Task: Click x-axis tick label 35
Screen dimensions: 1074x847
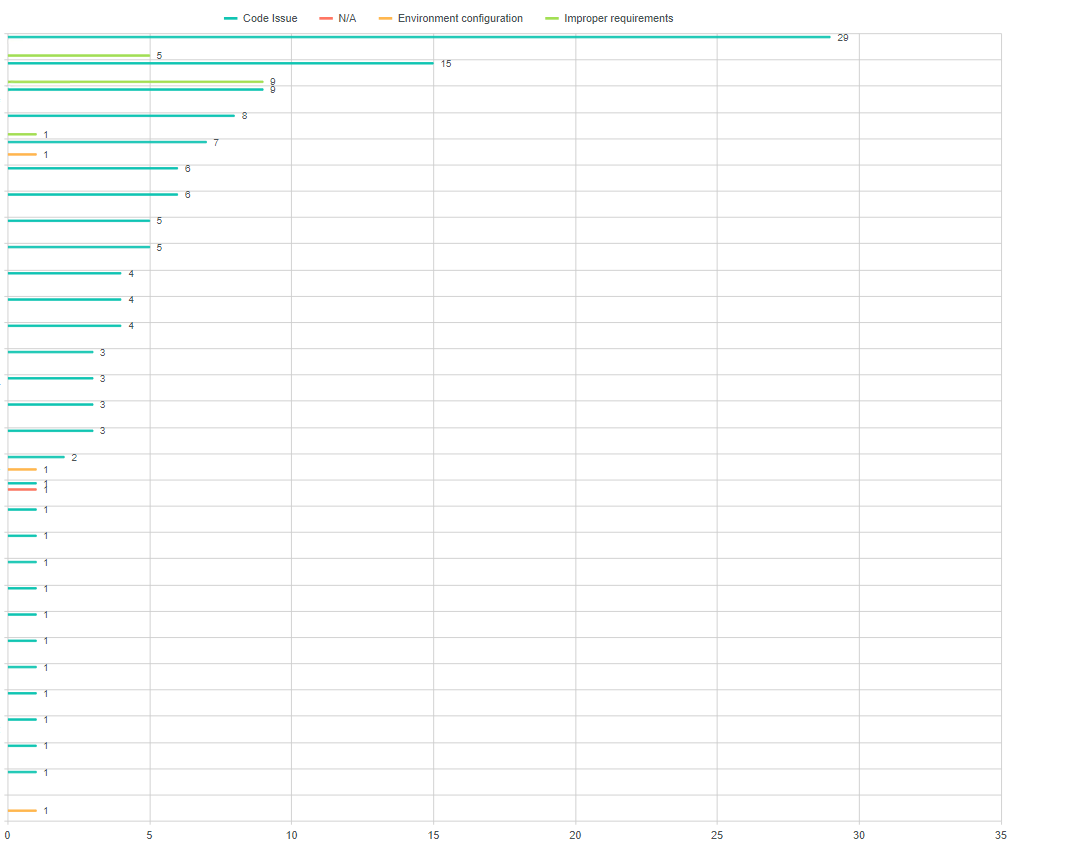Action: pos(1001,835)
